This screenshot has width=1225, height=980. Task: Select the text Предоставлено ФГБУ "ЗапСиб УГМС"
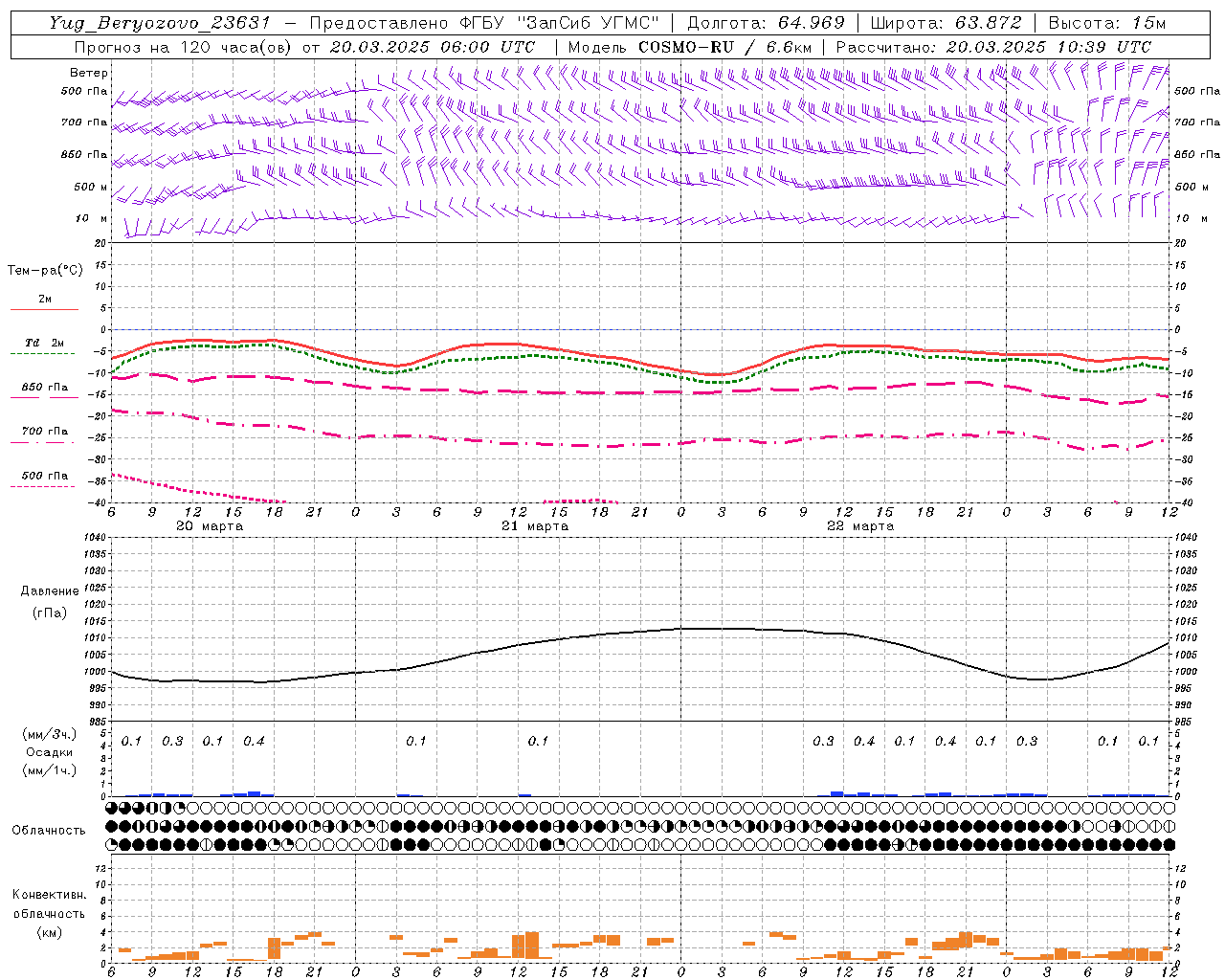click(485, 23)
